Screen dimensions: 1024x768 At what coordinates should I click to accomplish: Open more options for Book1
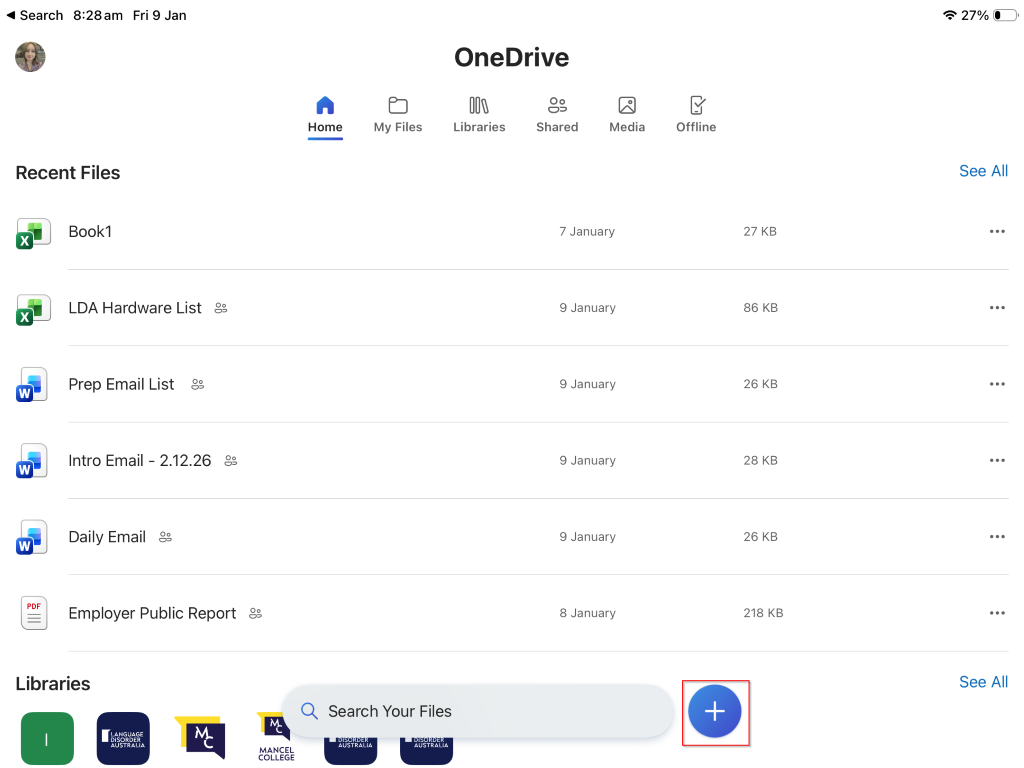(997, 231)
